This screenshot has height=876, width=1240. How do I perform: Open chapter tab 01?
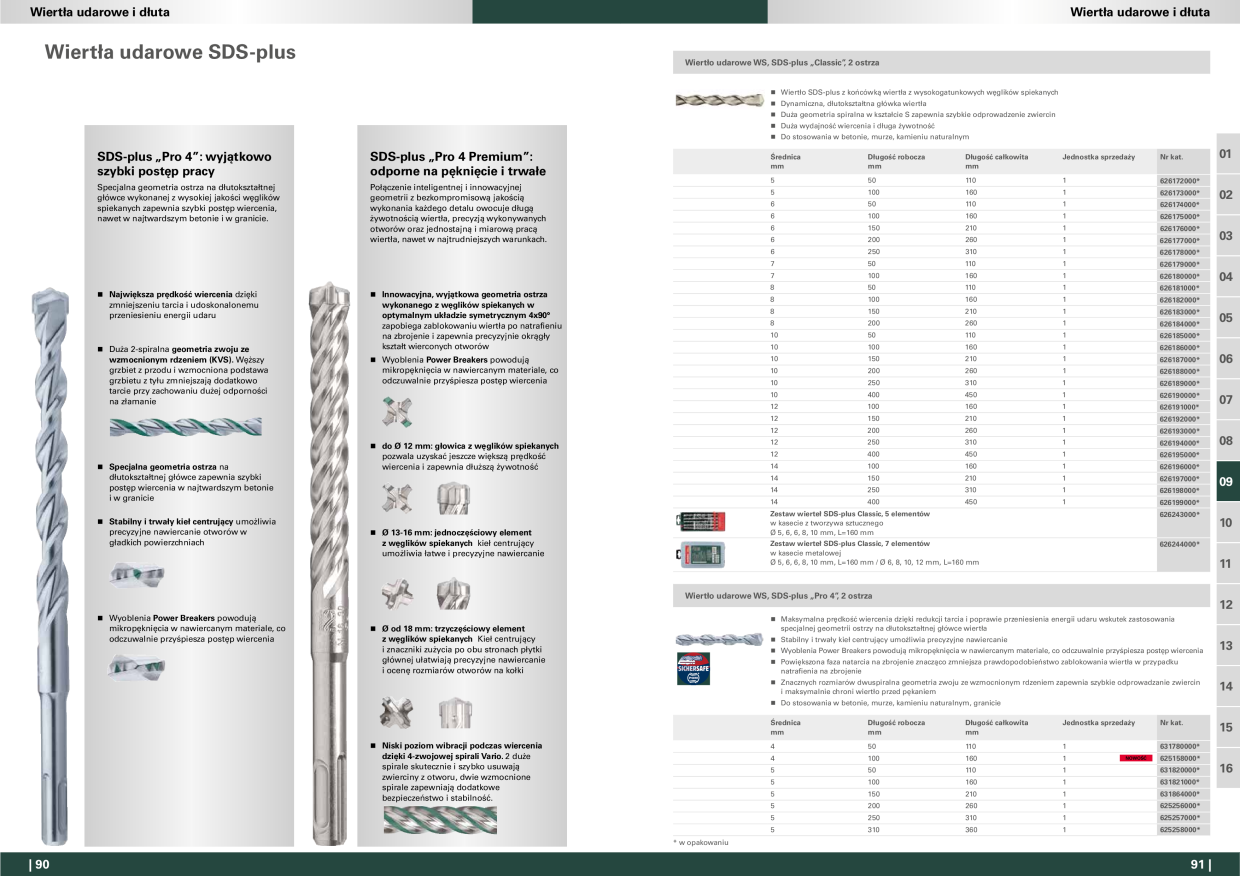[1227, 154]
